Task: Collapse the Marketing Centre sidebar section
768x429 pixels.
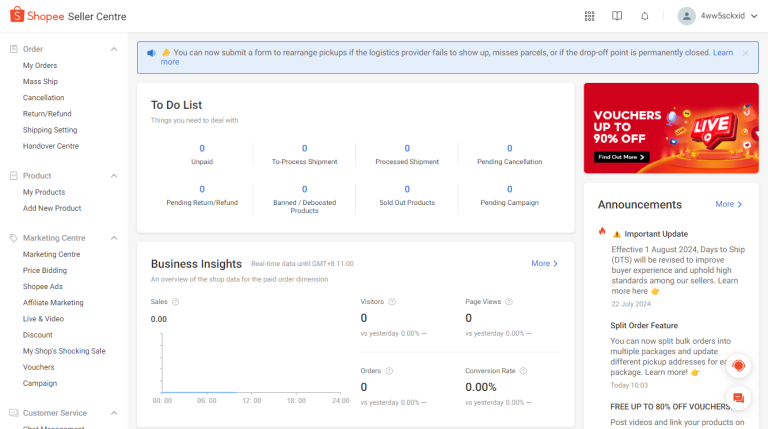Action: pyautogui.click(x=114, y=238)
